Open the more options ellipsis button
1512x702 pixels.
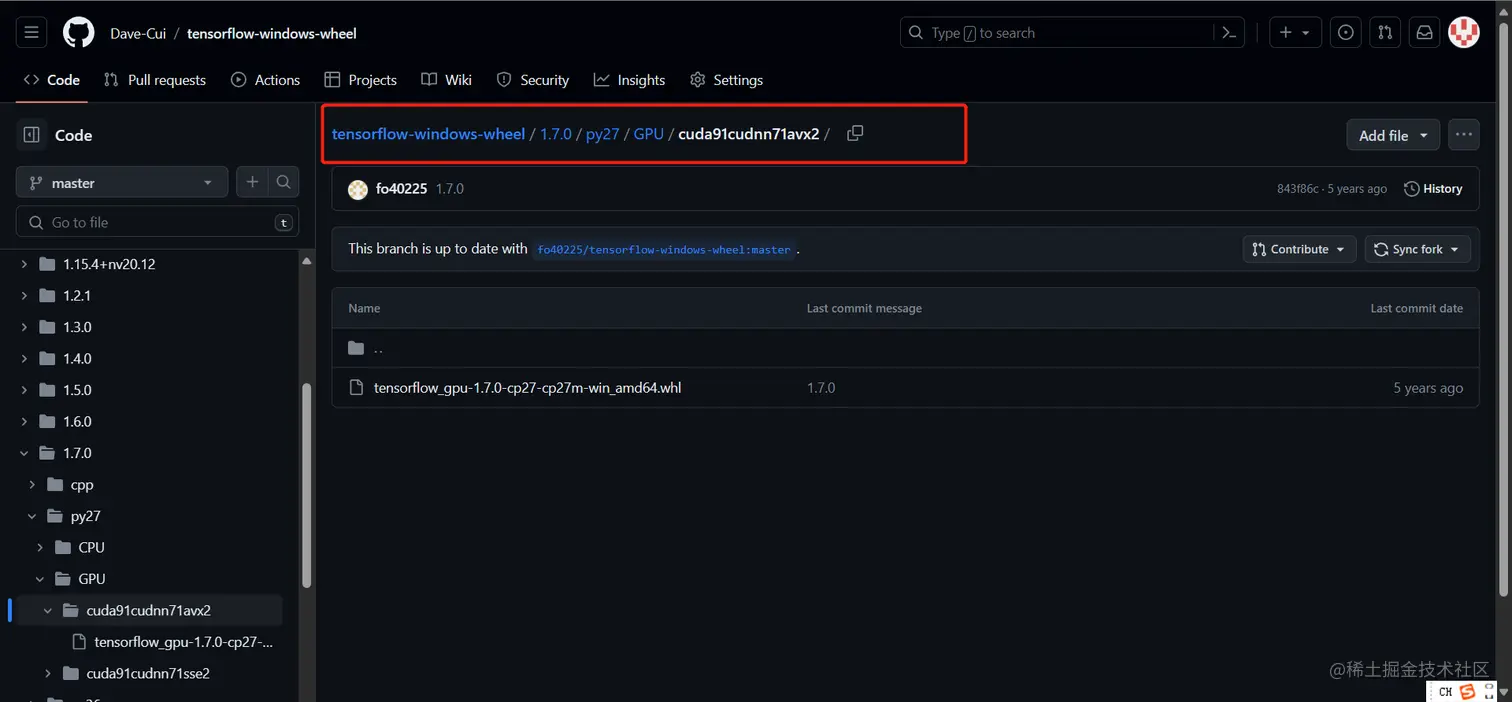[x=1464, y=134]
